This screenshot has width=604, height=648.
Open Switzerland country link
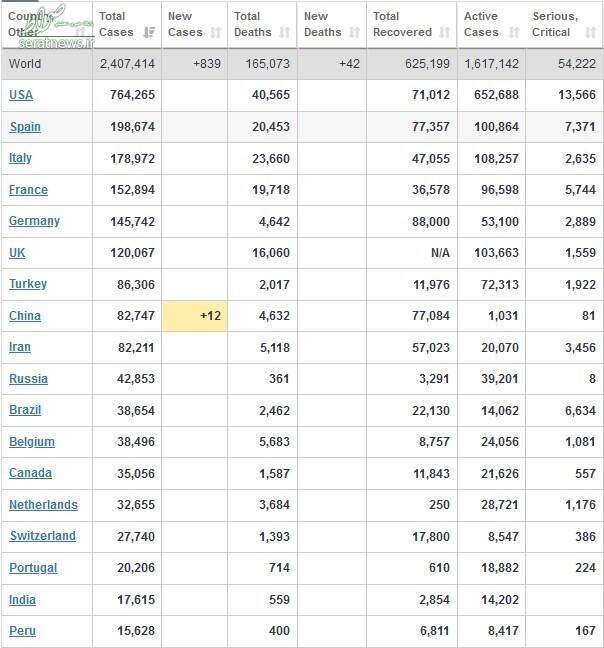(x=43, y=536)
